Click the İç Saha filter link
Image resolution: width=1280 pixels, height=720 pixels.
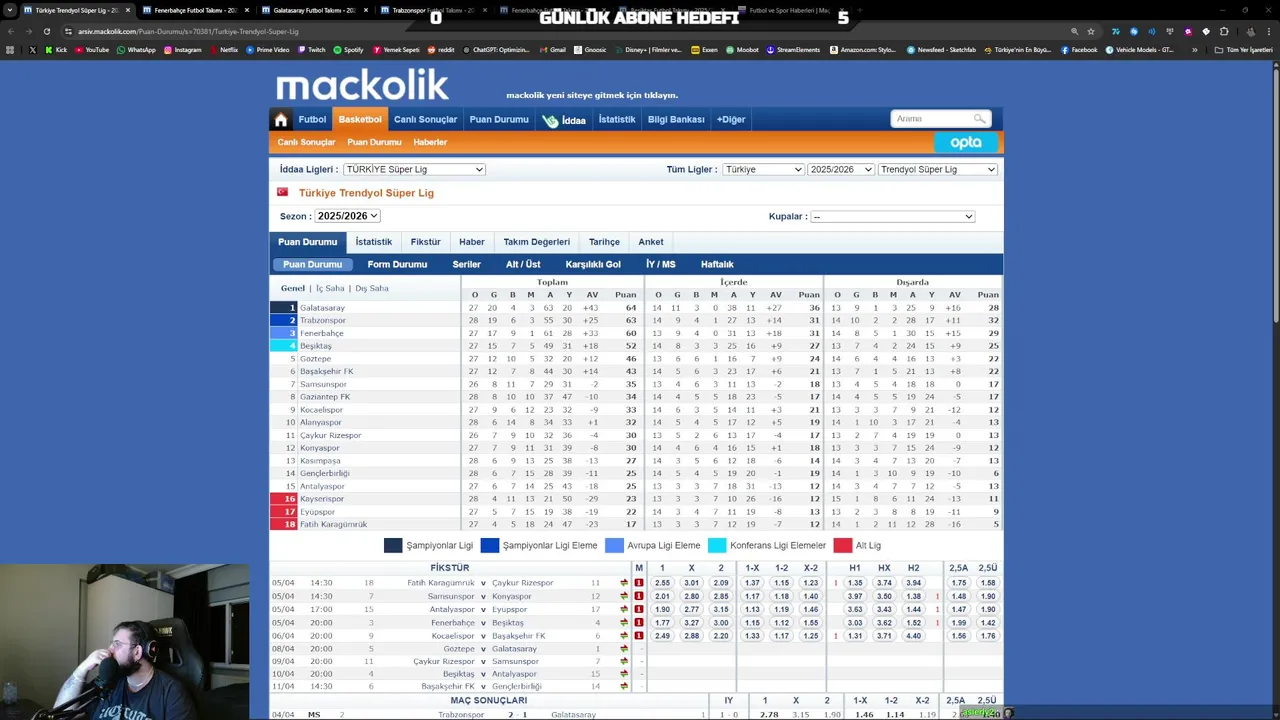[x=330, y=289]
